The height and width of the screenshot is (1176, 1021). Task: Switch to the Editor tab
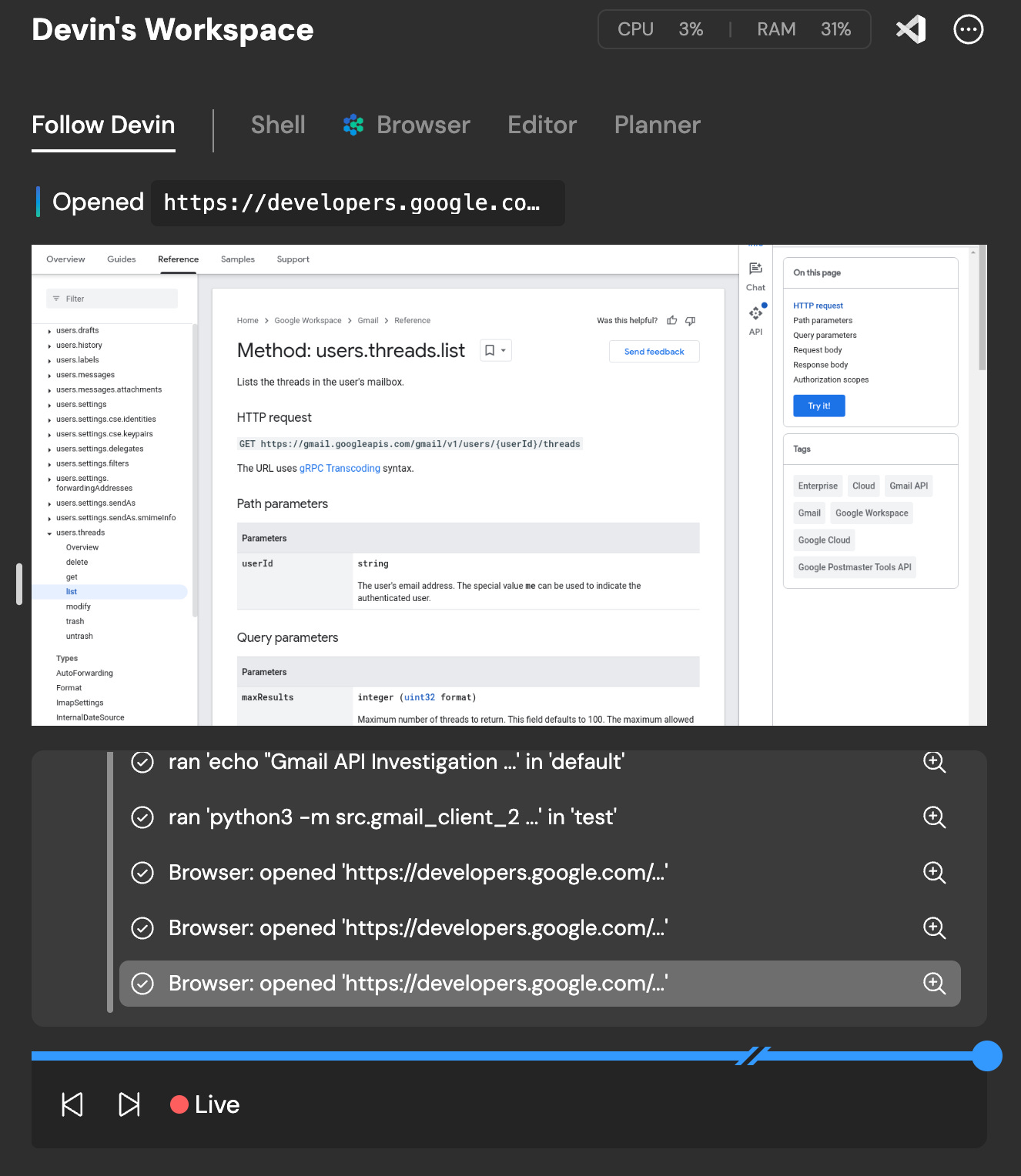click(542, 125)
